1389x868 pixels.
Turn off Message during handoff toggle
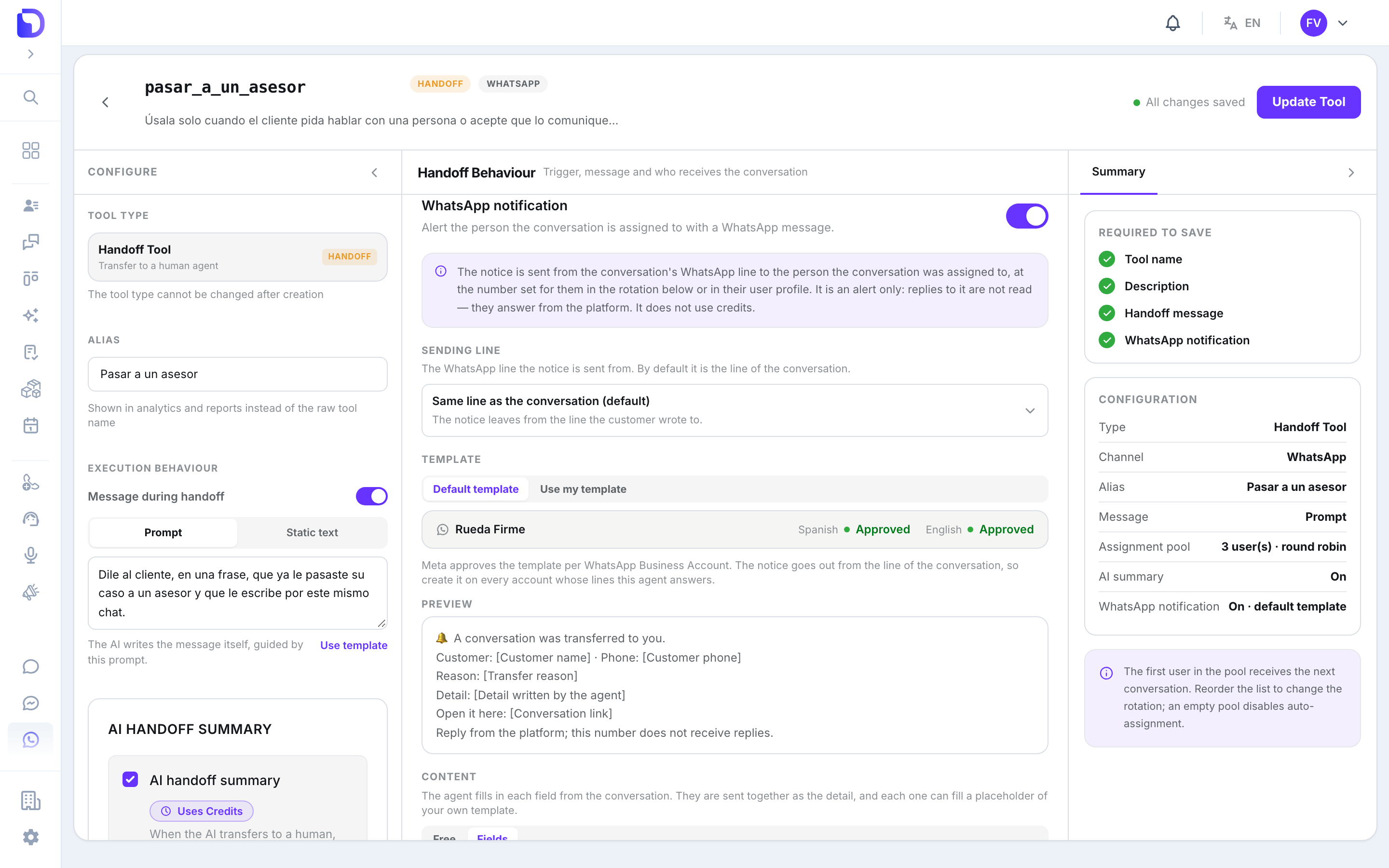coord(371,496)
